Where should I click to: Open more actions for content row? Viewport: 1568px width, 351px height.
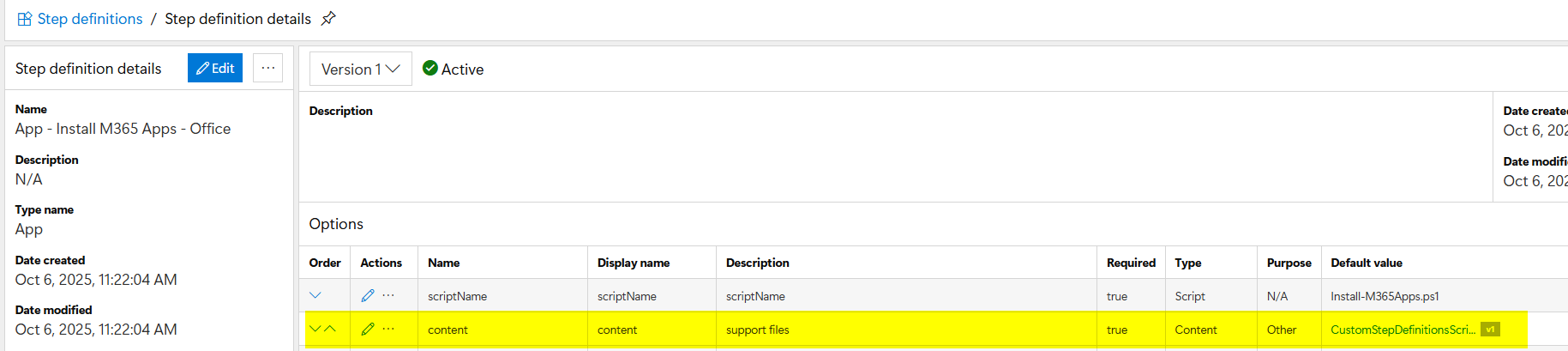click(388, 329)
